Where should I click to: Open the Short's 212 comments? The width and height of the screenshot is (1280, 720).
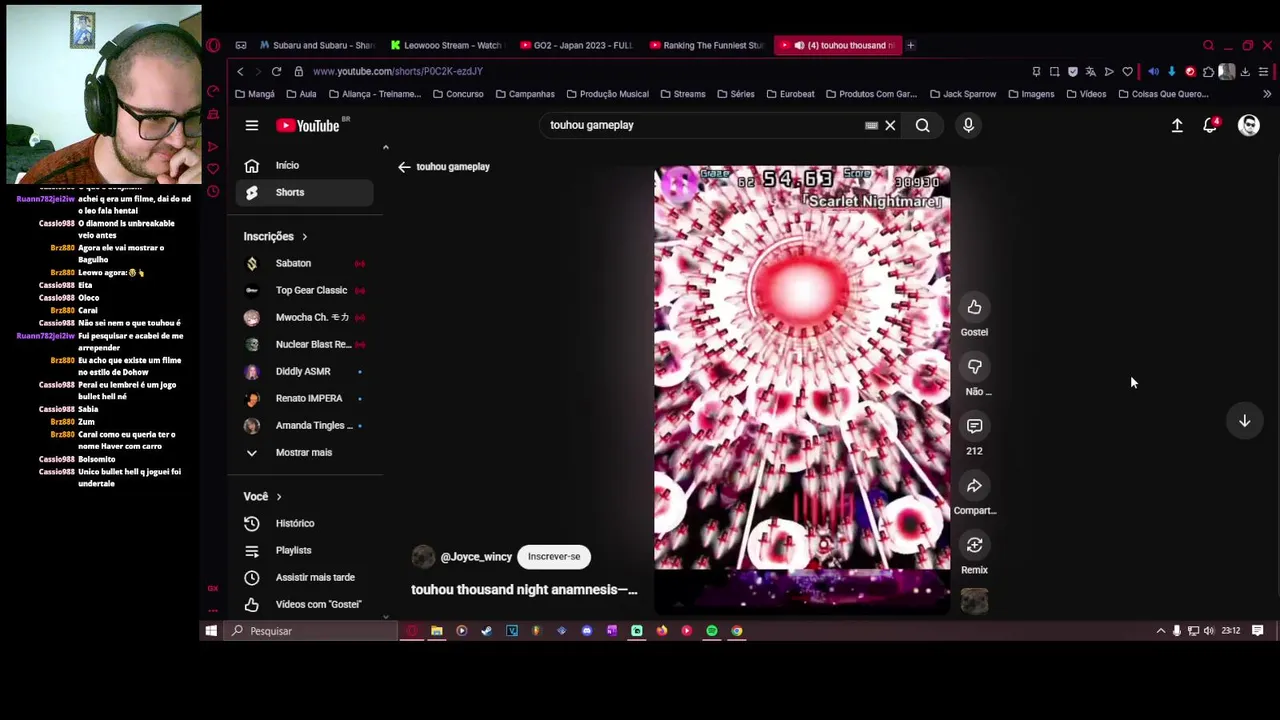974,426
